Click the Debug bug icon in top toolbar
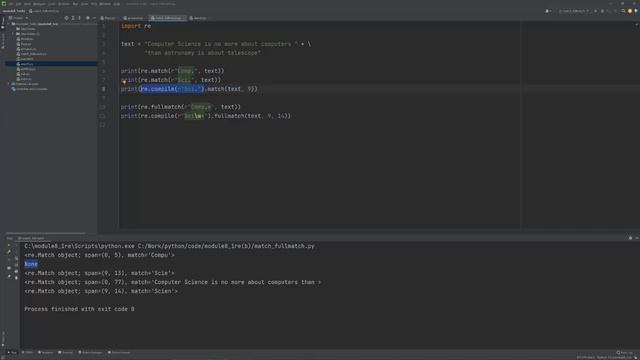This screenshot has height=360, width=640. pos(602,11)
